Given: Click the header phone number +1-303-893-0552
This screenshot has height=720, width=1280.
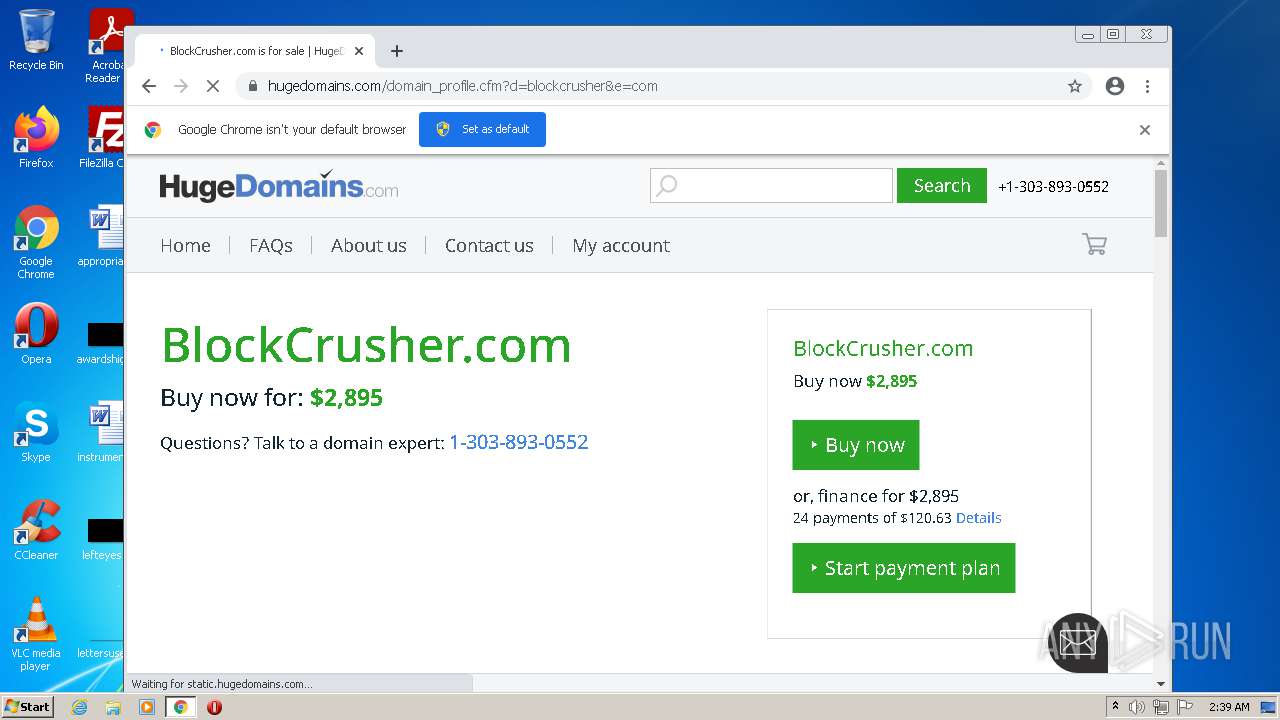Looking at the screenshot, I should pos(1054,186).
